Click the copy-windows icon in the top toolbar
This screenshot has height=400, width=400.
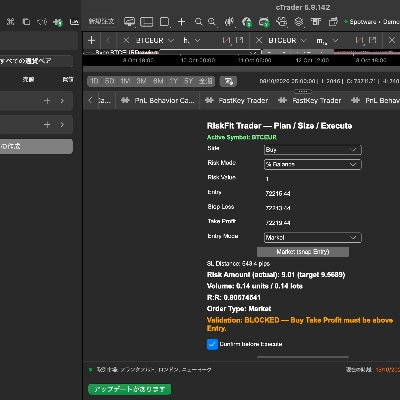(26, 22)
